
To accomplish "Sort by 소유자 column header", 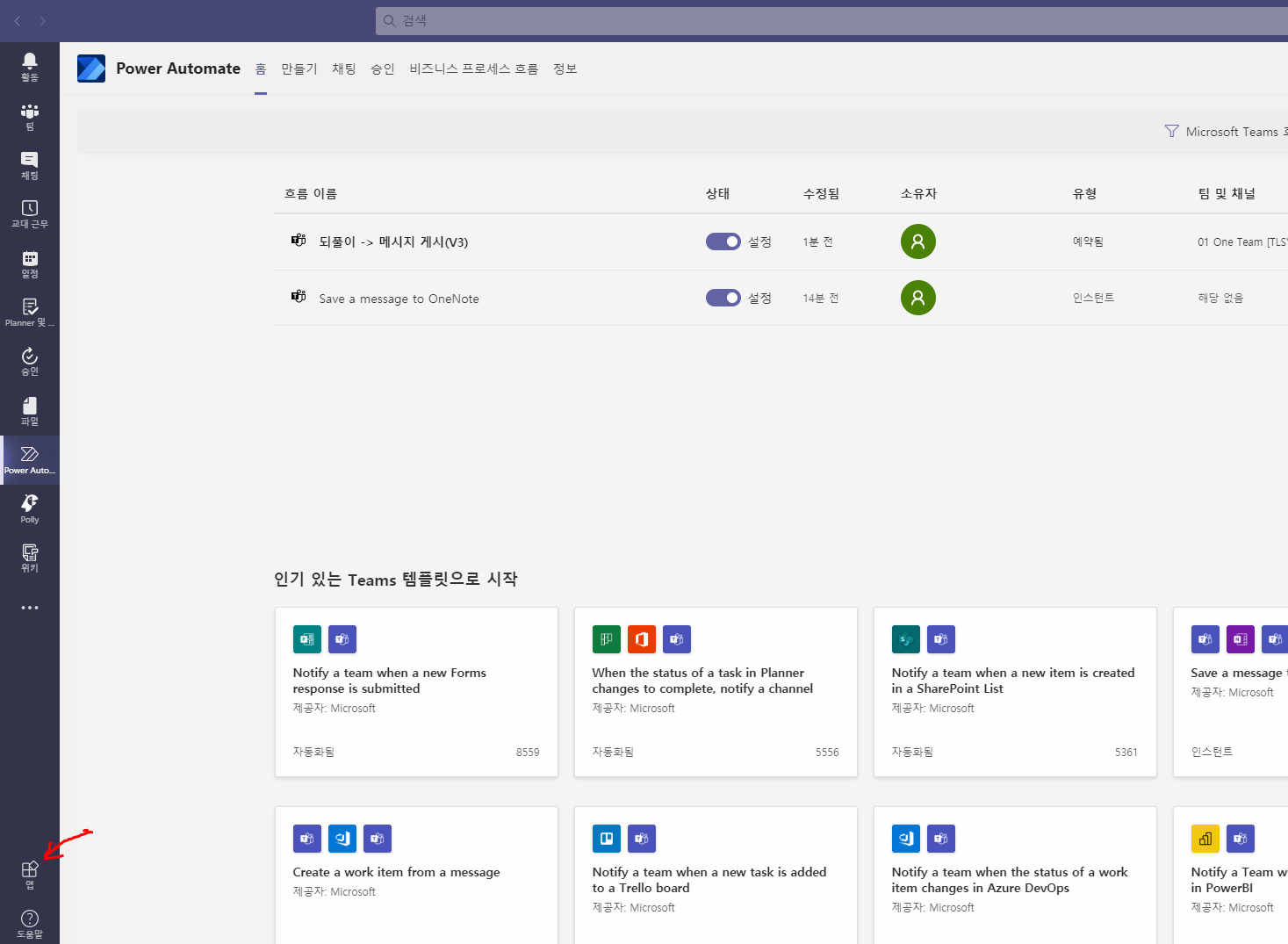I will point(919,194).
